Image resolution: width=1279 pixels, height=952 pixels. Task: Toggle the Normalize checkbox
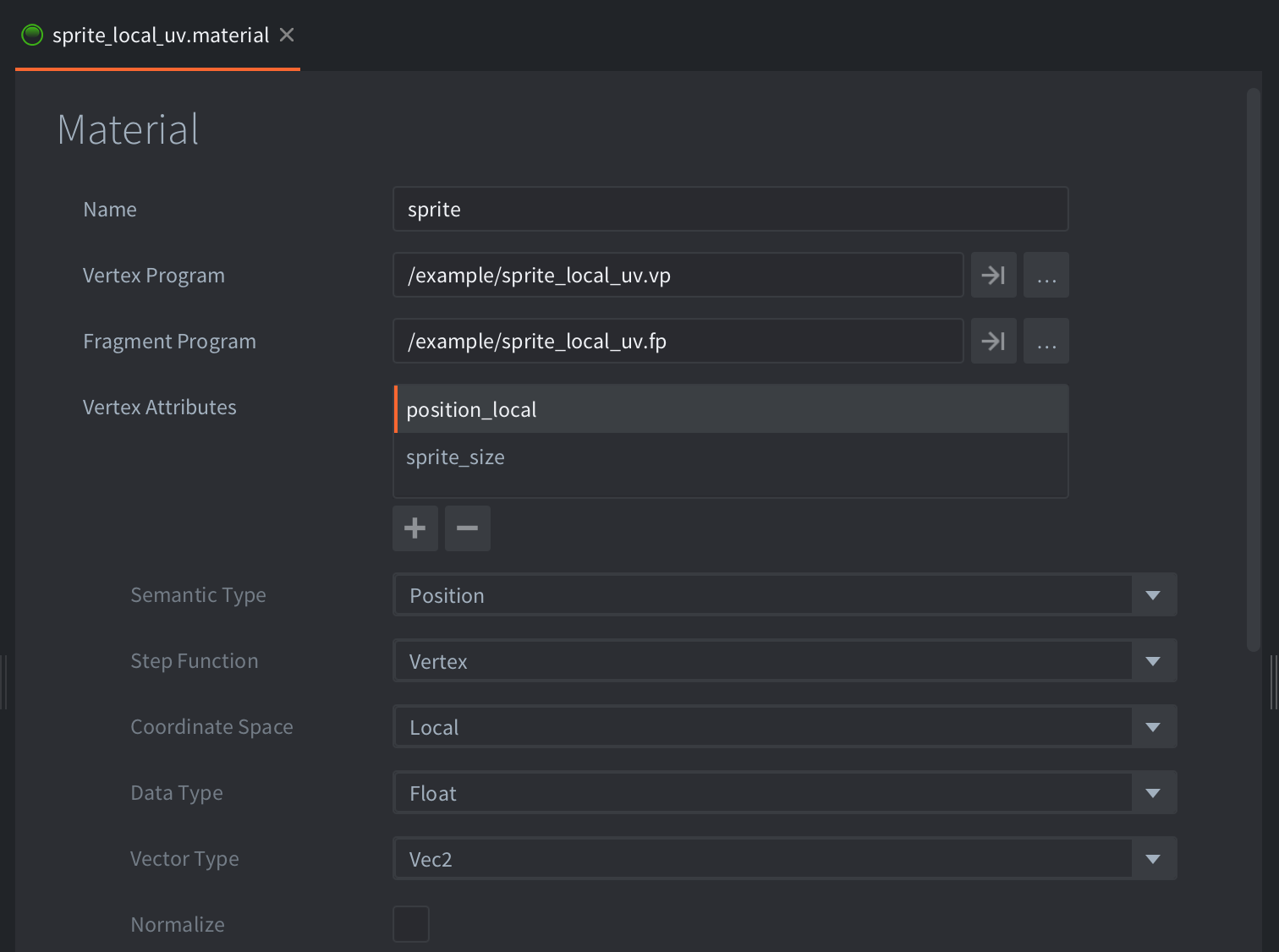point(411,924)
